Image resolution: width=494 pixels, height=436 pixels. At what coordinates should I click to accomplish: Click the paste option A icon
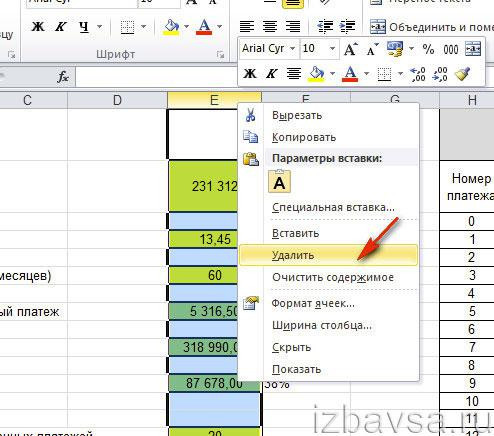[279, 182]
